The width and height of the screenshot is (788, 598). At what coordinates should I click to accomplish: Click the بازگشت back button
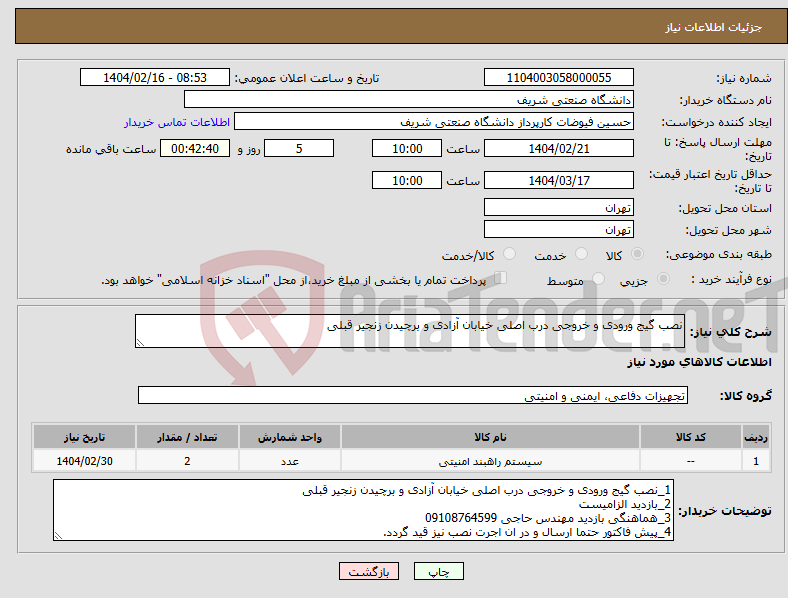[369, 571]
